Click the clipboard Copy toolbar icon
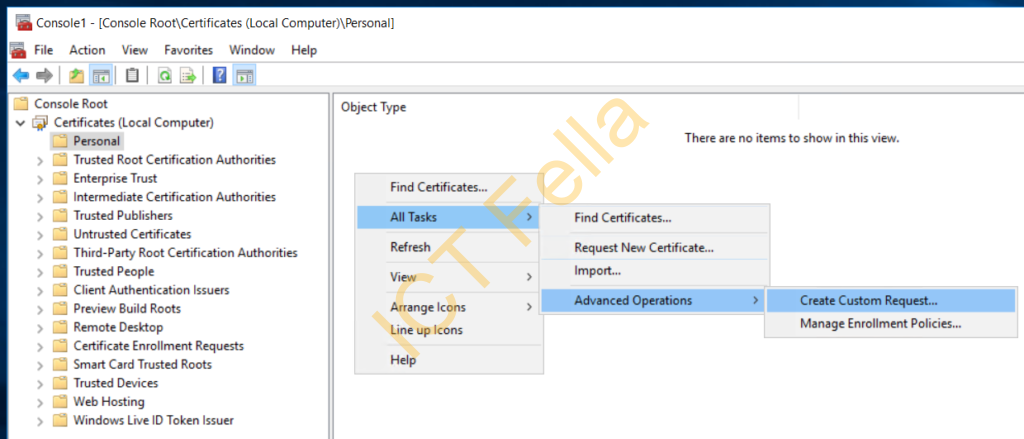1024x439 pixels. (133, 76)
